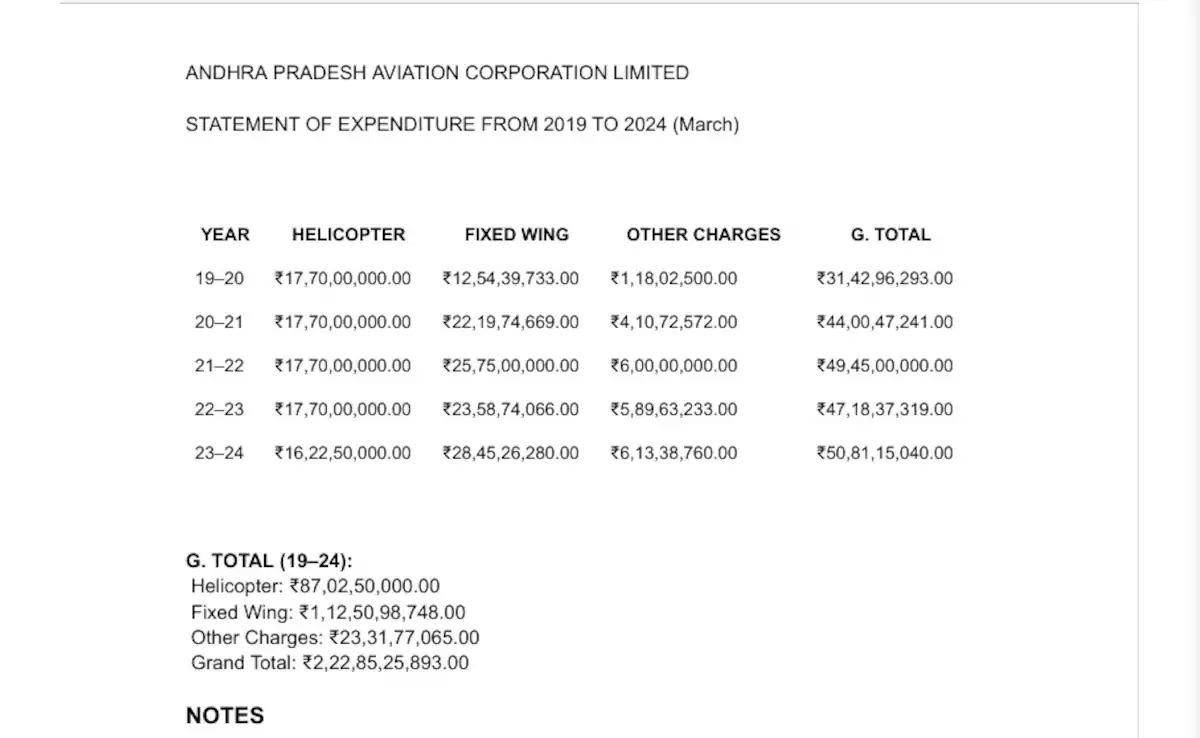Click the HELICOPTER column header
1200x738 pixels.
[348, 235]
